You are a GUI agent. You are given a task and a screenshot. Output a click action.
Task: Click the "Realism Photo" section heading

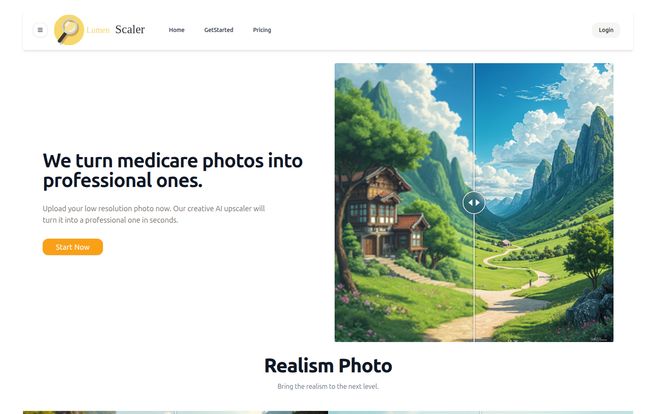coord(328,366)
